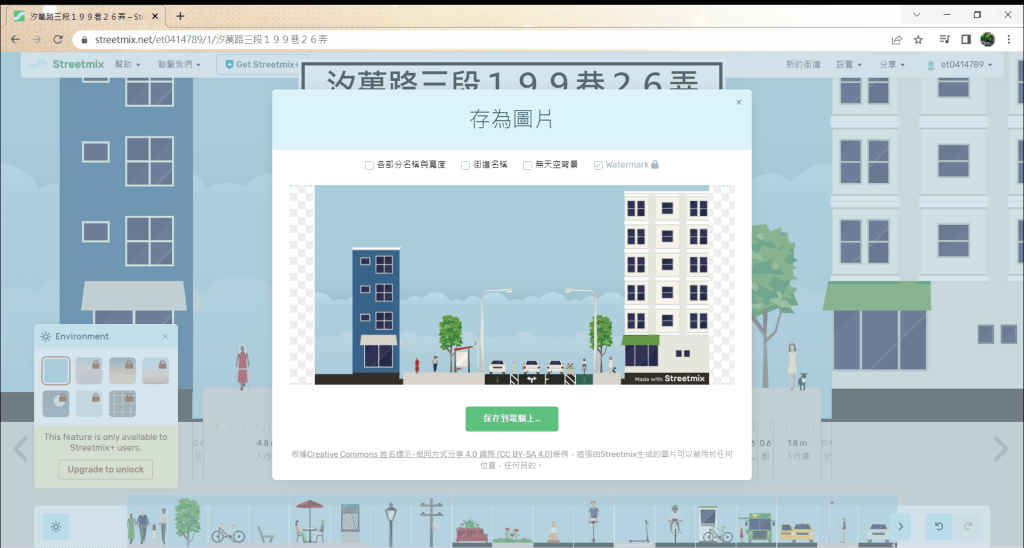This screenshot has height=548, width=1024.
Task: Click 新的街道 in the top menu
Action: click(803, 64)
